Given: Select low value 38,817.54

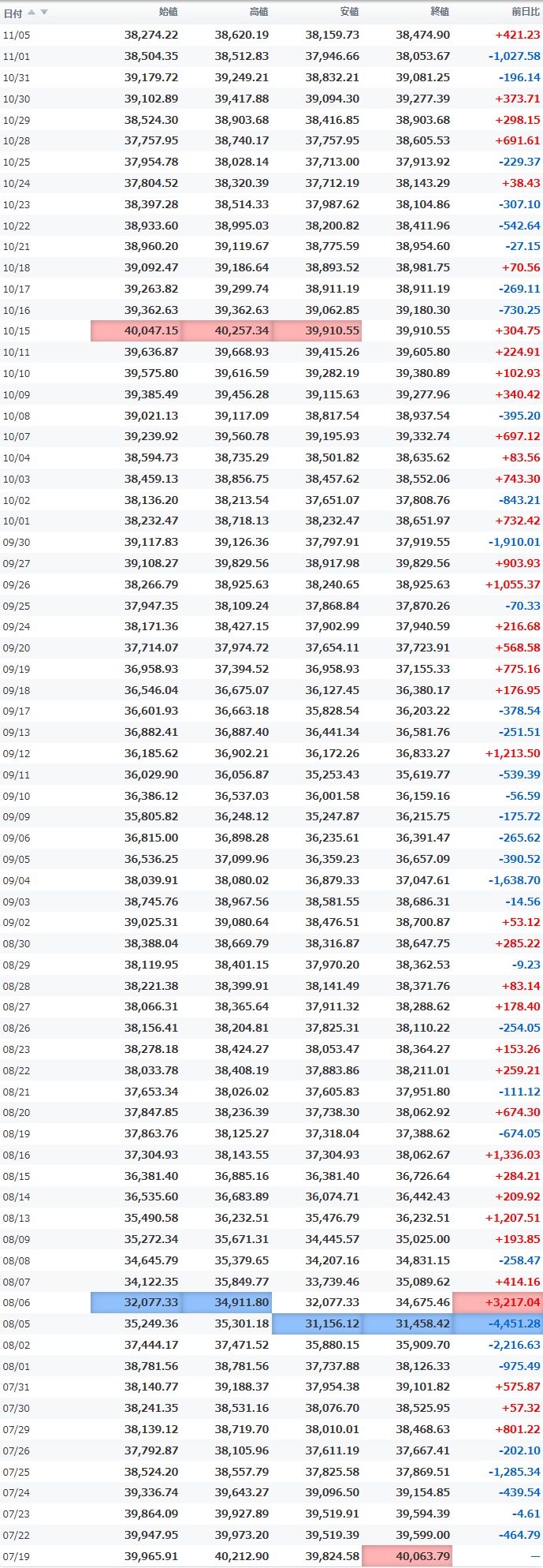Looking at the screenshot, I should coord(333,415).
